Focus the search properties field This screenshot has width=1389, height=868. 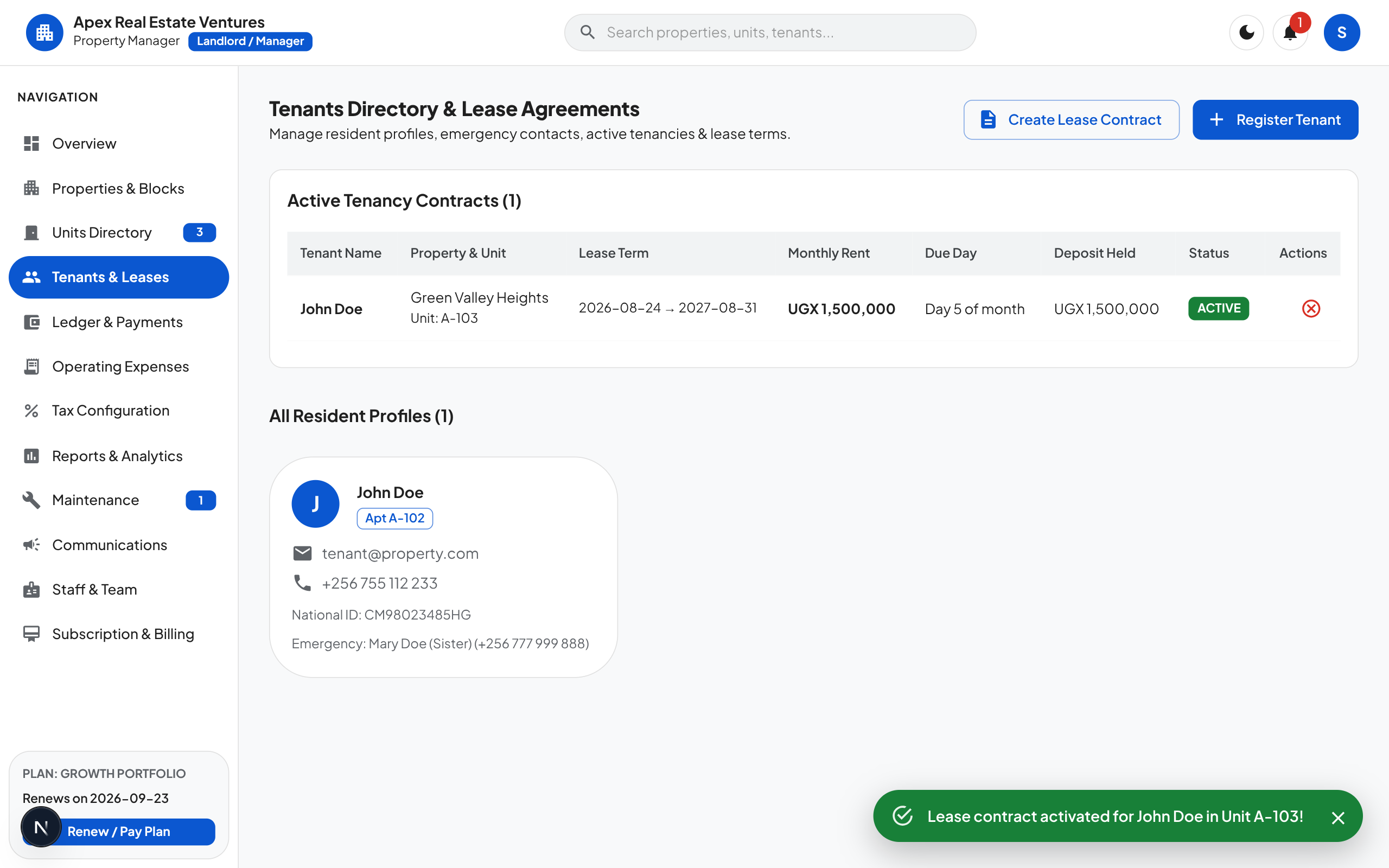coord(770,33)
